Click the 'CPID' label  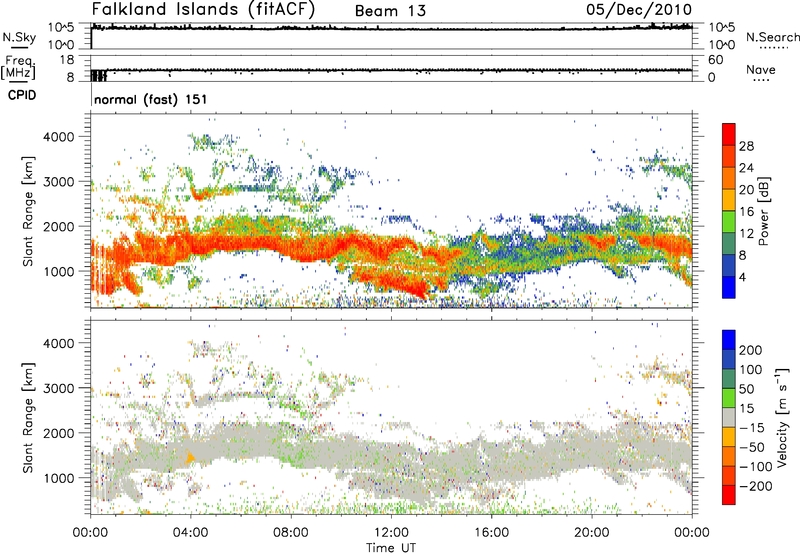tap(22, 95)
